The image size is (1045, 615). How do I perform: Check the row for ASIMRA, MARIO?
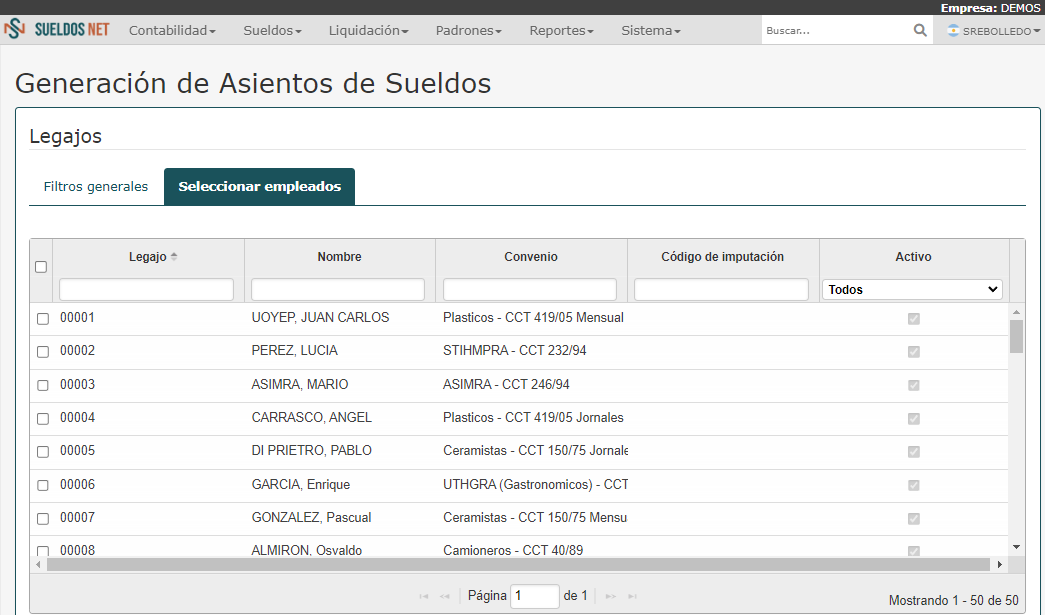pyautogui.click(x=43, y=385)
